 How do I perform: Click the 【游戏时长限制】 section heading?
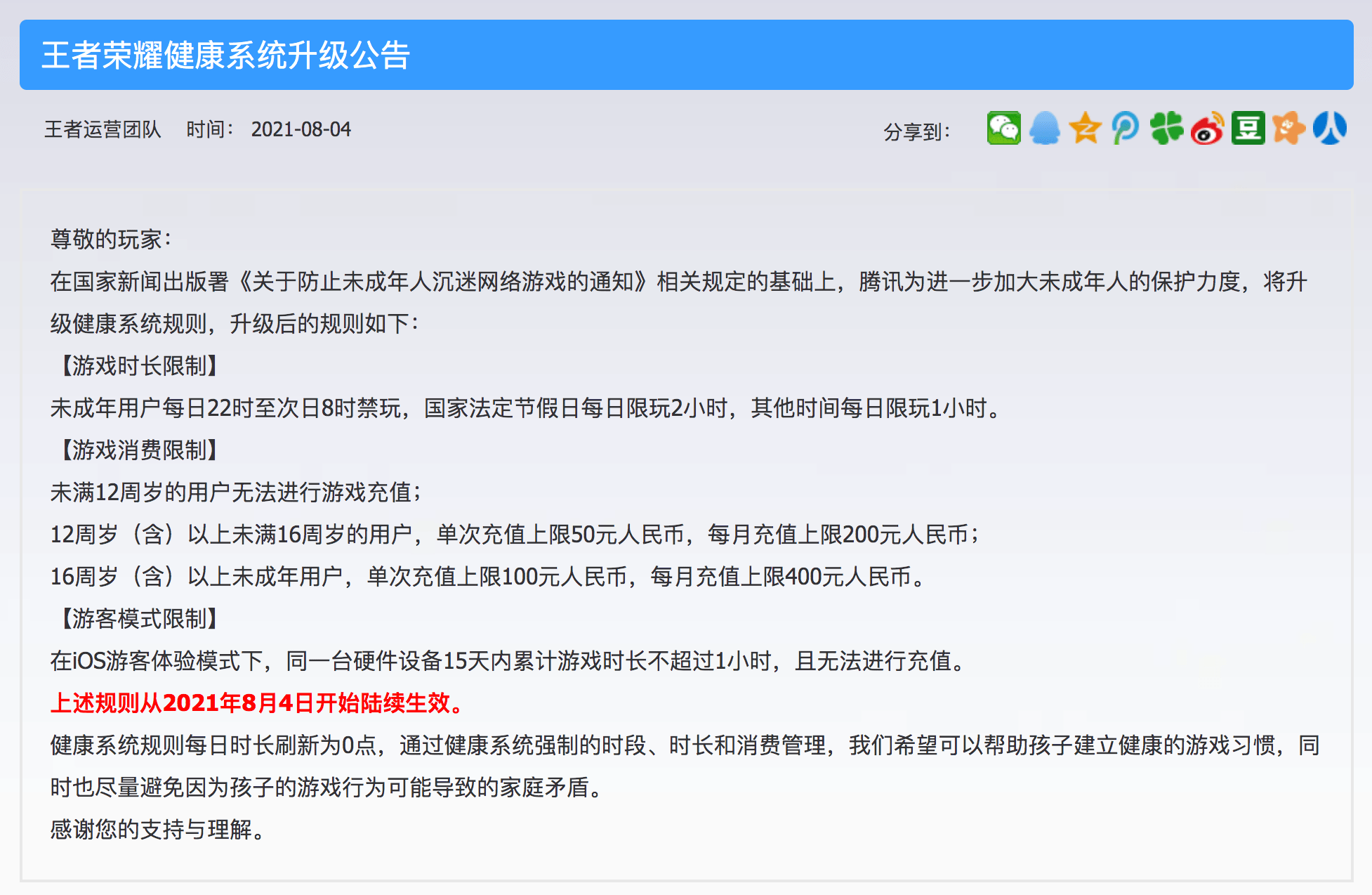coord(138,366)
